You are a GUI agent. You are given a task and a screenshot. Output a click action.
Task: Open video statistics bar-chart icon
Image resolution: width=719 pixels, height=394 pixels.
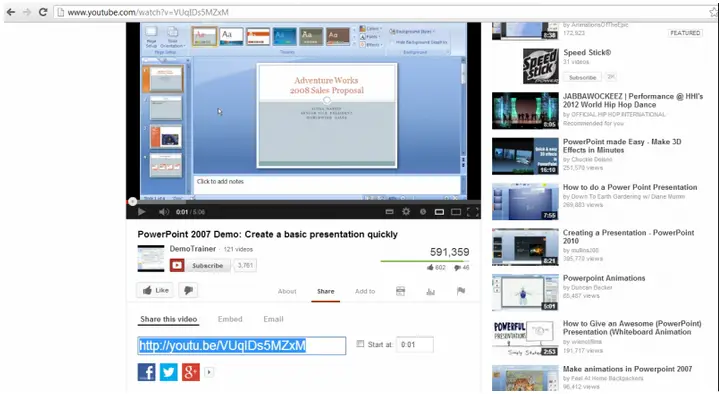tap(431, 291)
